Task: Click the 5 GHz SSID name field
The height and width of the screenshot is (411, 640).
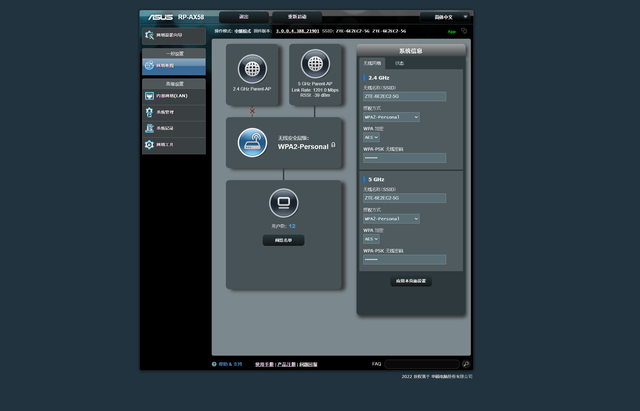Action: point(404,198)
